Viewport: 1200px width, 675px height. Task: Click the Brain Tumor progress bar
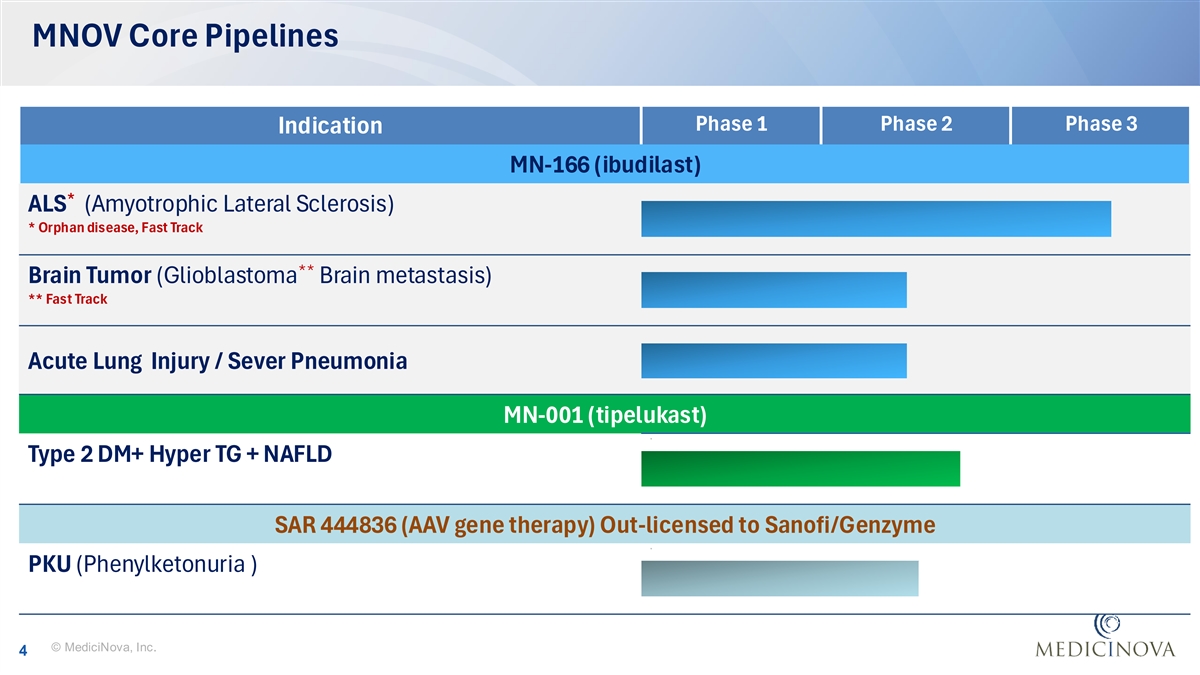pos(773,290)
